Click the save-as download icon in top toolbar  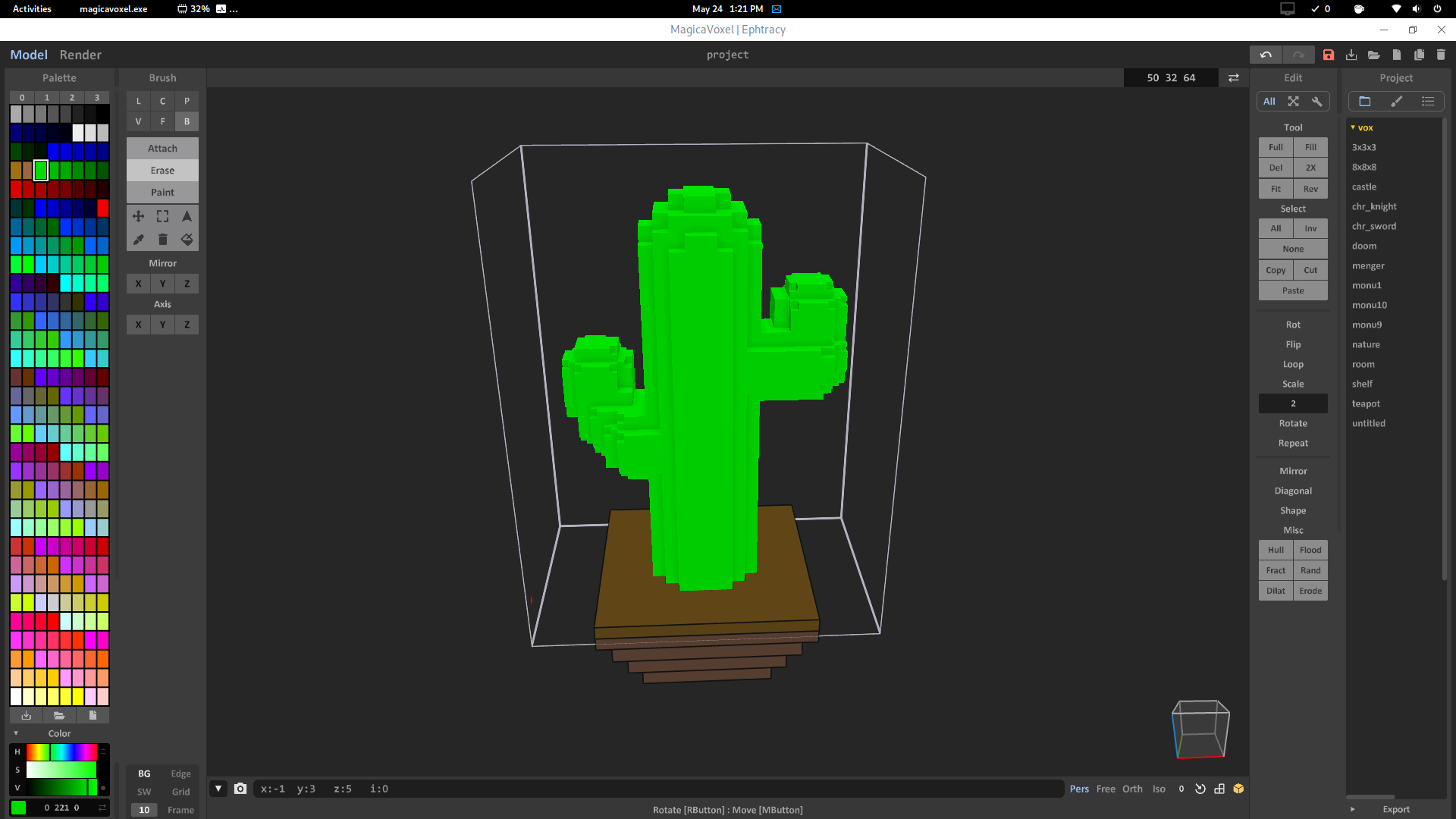[1351, 55]
